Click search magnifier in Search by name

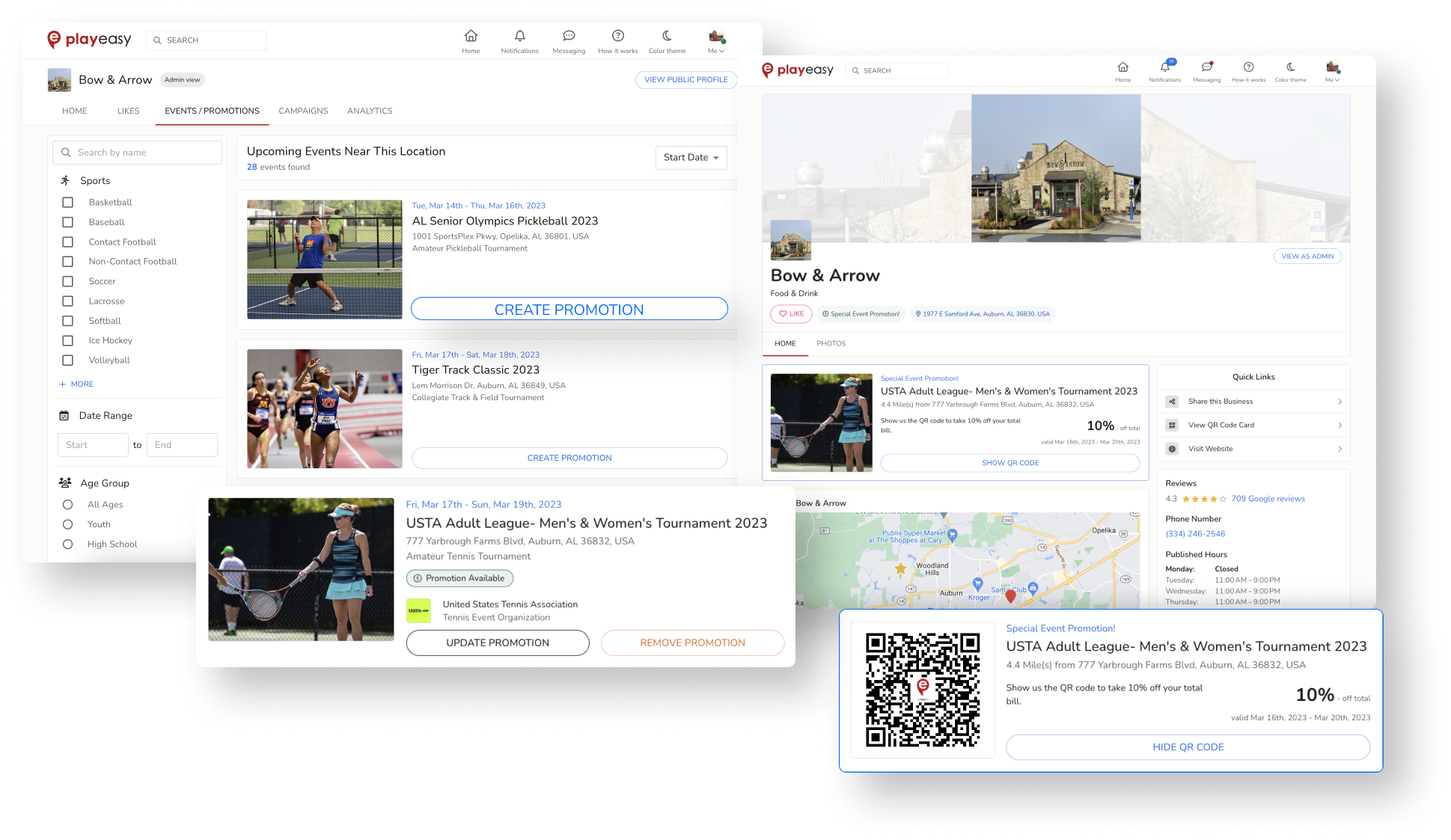(x=67, y=153)
